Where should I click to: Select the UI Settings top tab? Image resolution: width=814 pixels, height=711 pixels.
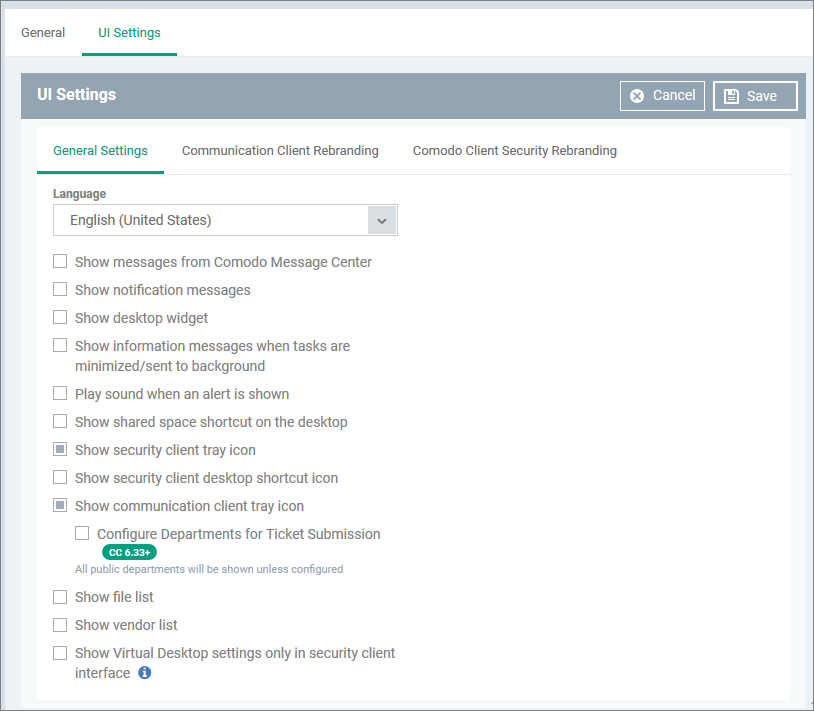coord(129,33)
